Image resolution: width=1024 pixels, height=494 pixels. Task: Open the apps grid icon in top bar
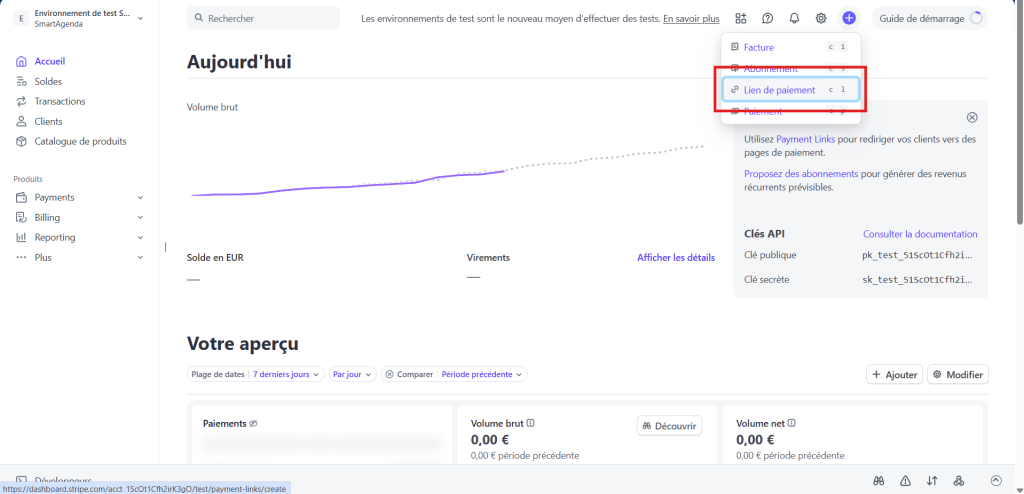(741, 18)
